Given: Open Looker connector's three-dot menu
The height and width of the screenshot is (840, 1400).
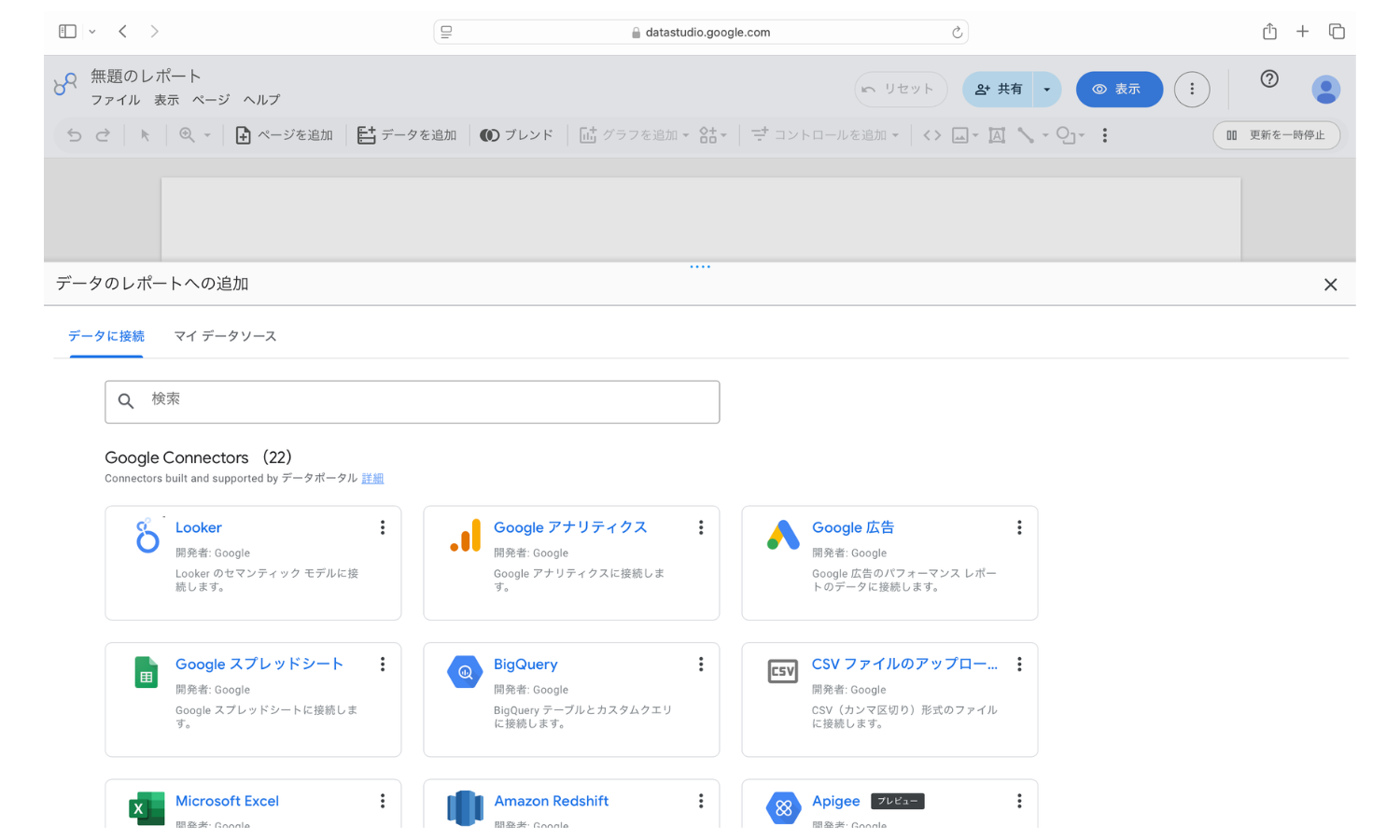Looking at the screenshot, I should click(x=383, y=528).
